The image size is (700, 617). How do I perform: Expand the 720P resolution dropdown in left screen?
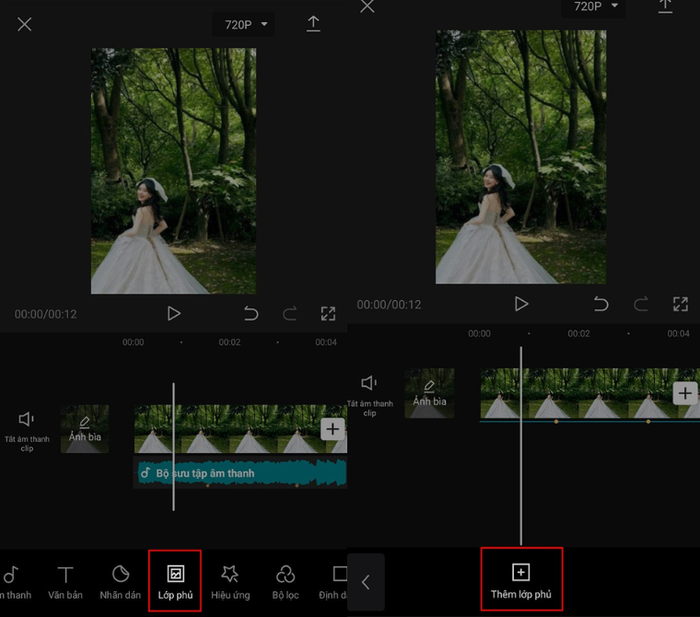[x=244, y=24]
